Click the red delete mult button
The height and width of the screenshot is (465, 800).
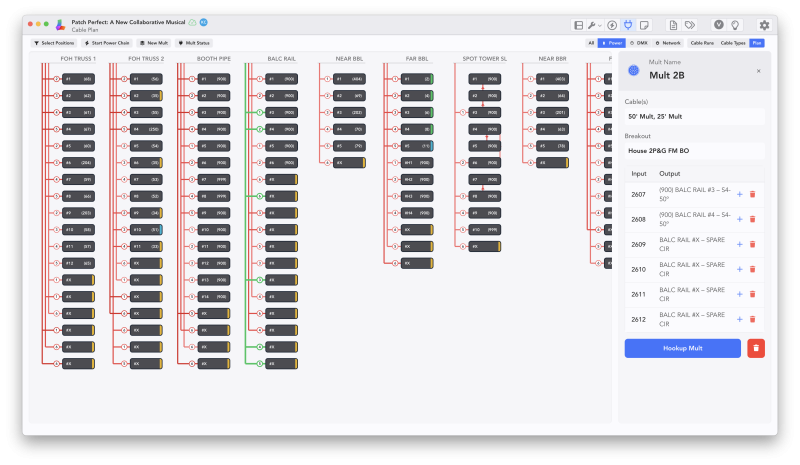[x=756, y=348]
